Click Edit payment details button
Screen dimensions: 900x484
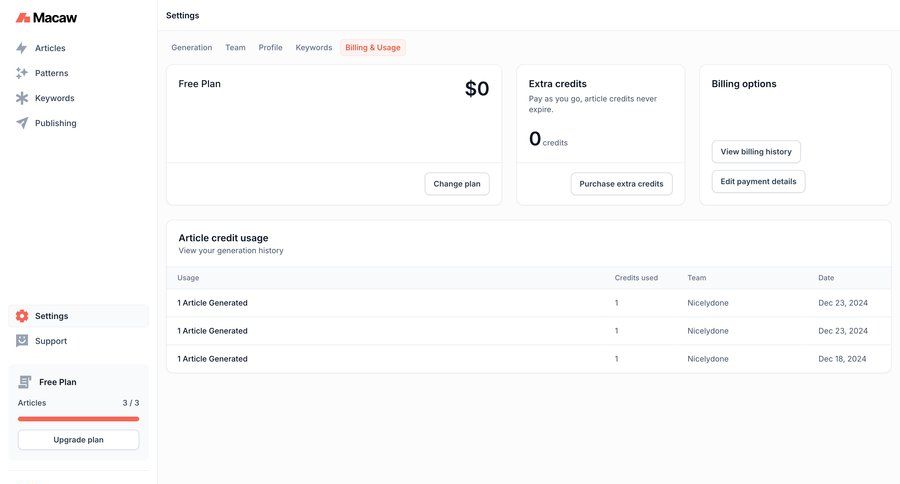758,181
